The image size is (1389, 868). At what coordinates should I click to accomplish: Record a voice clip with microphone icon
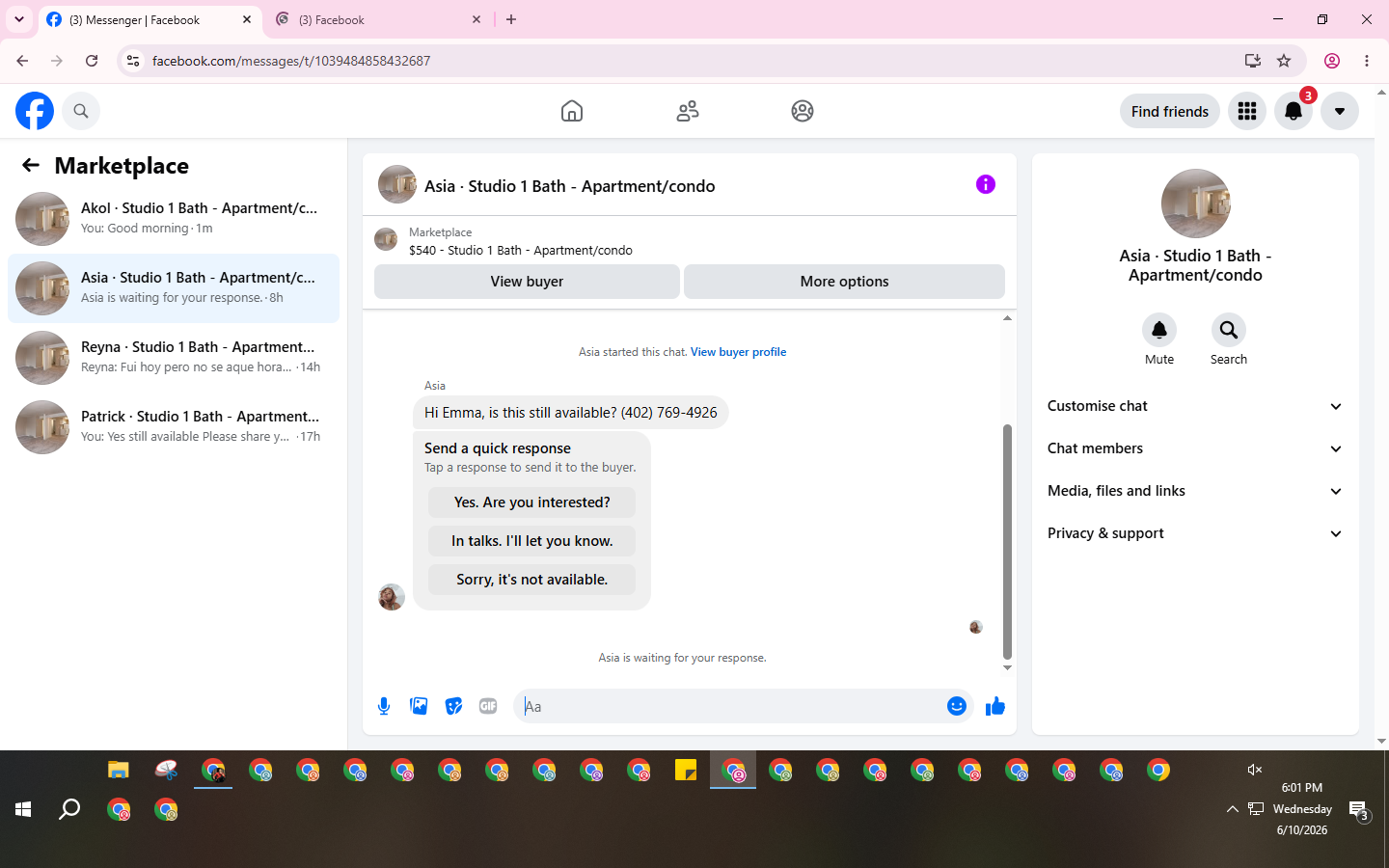[x=384, y=706]
